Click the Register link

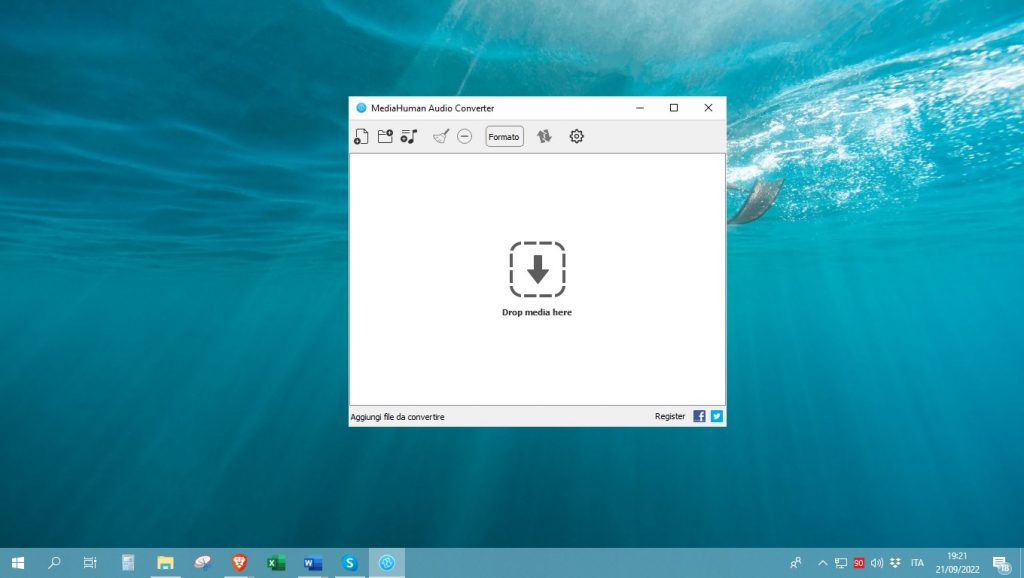tap(669, 416)
